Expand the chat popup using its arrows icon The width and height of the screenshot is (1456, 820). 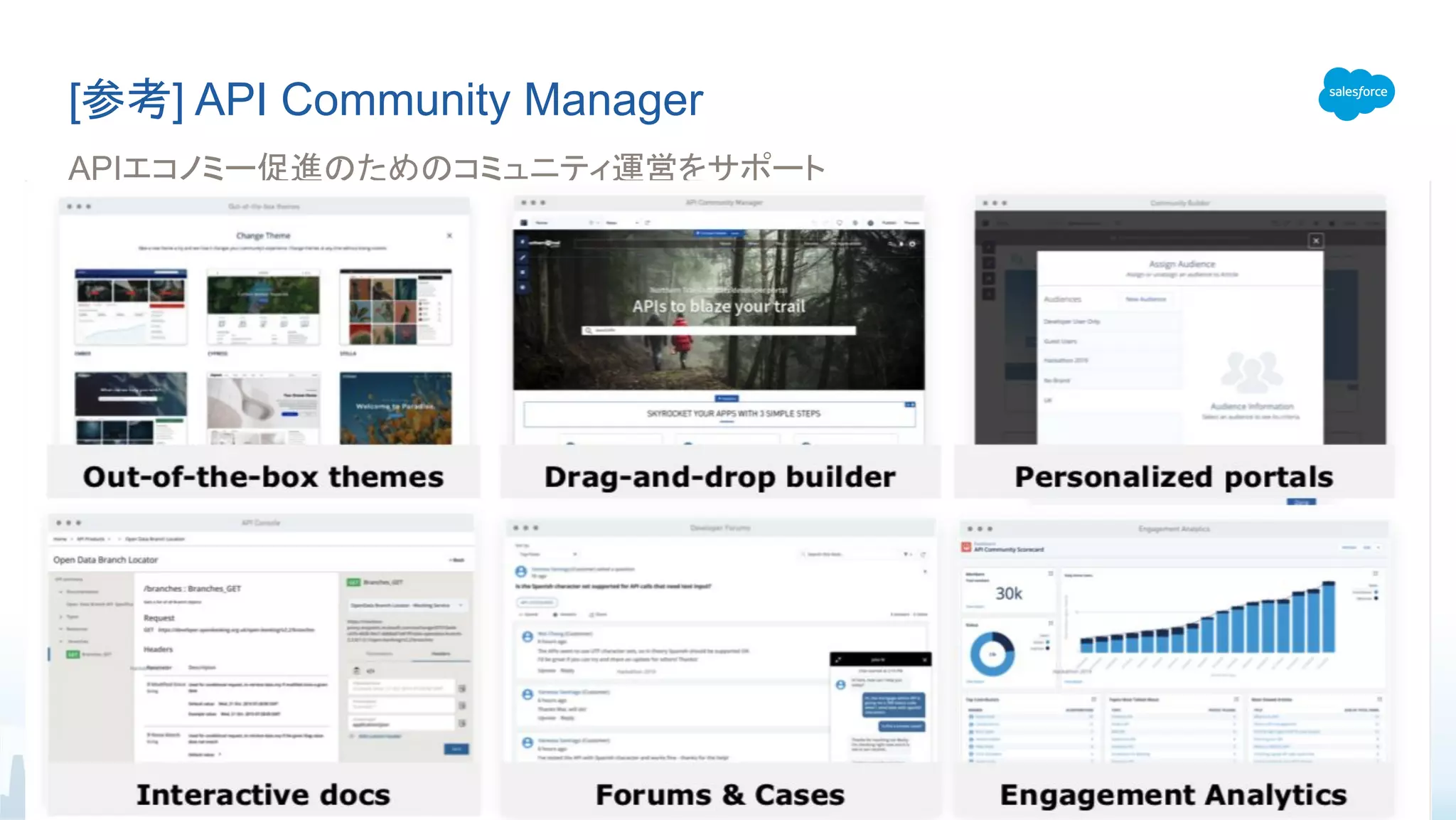tap(839, 660)
